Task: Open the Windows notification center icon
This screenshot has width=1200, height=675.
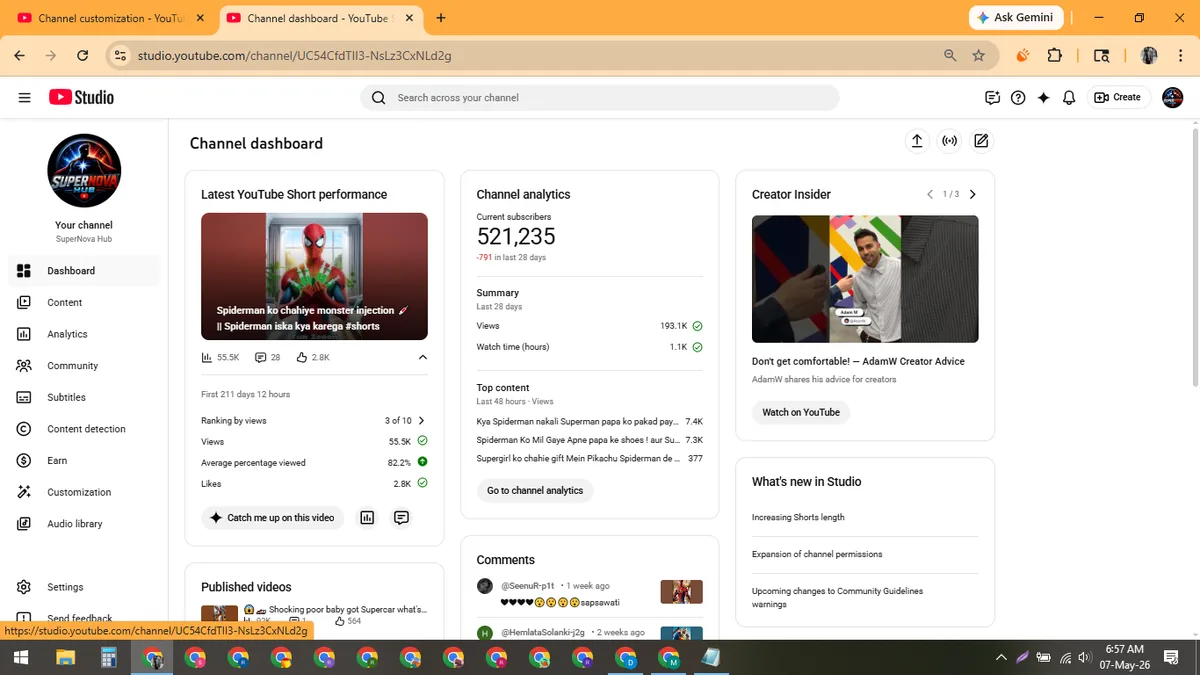Action: click(x=1170, y=657)
